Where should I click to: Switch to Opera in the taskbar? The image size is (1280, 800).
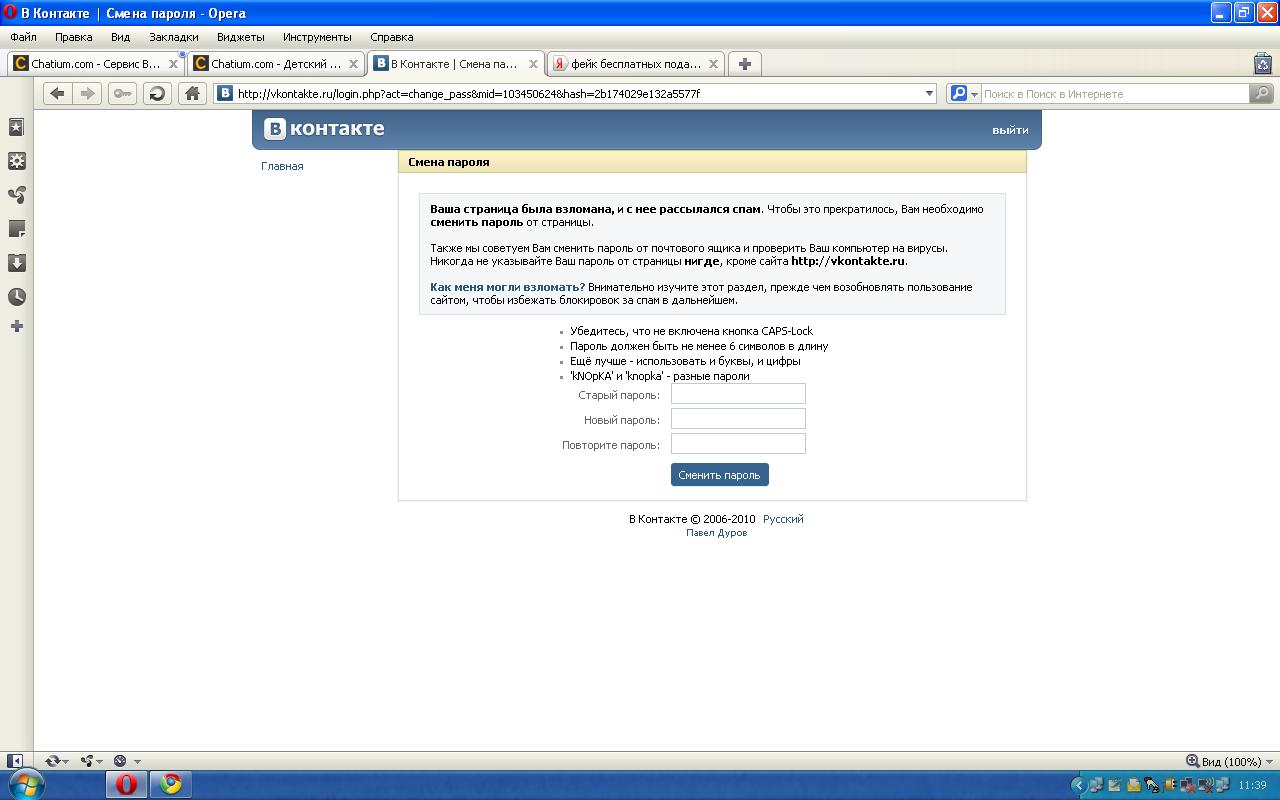click(126, 785)
